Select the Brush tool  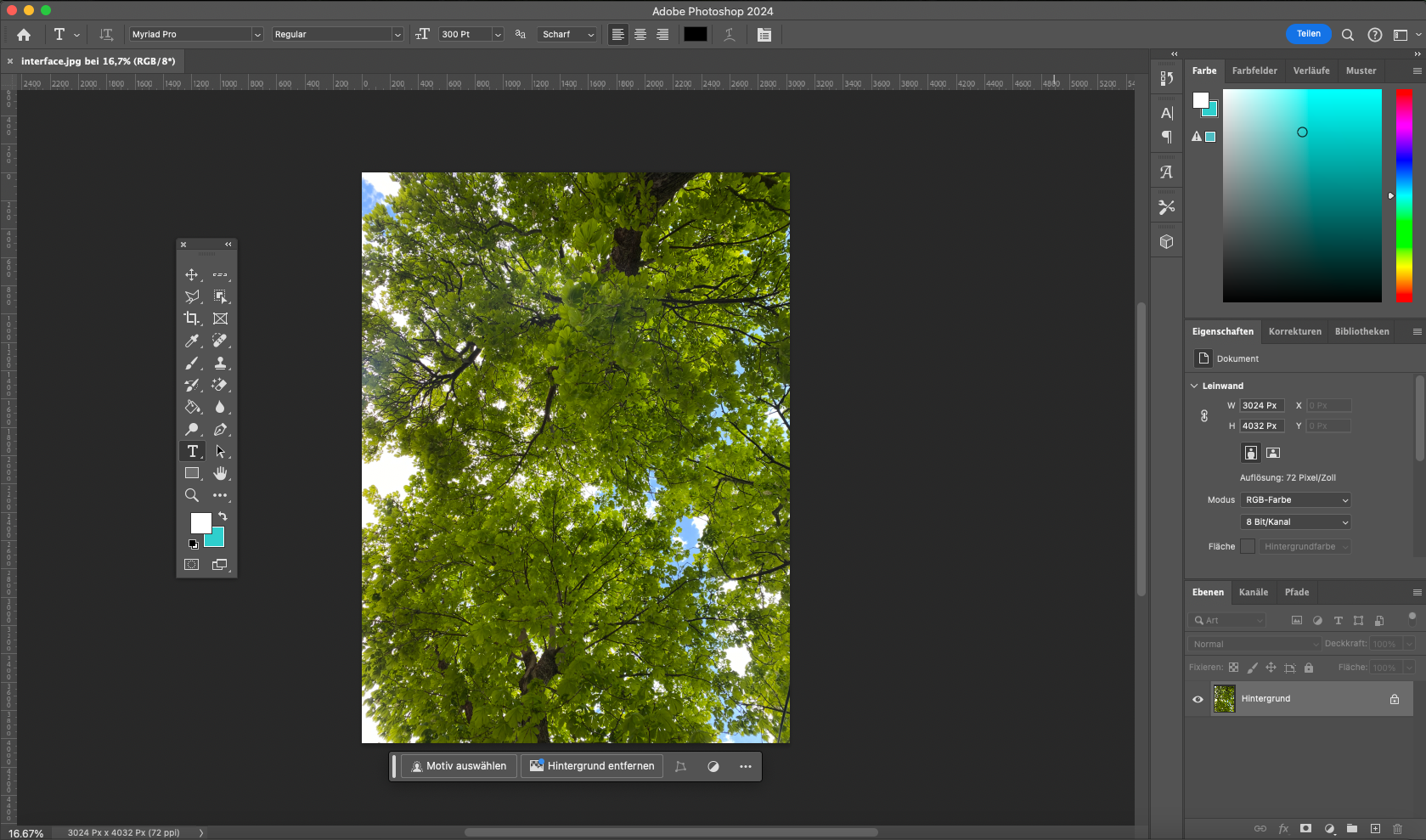[192, 363]
